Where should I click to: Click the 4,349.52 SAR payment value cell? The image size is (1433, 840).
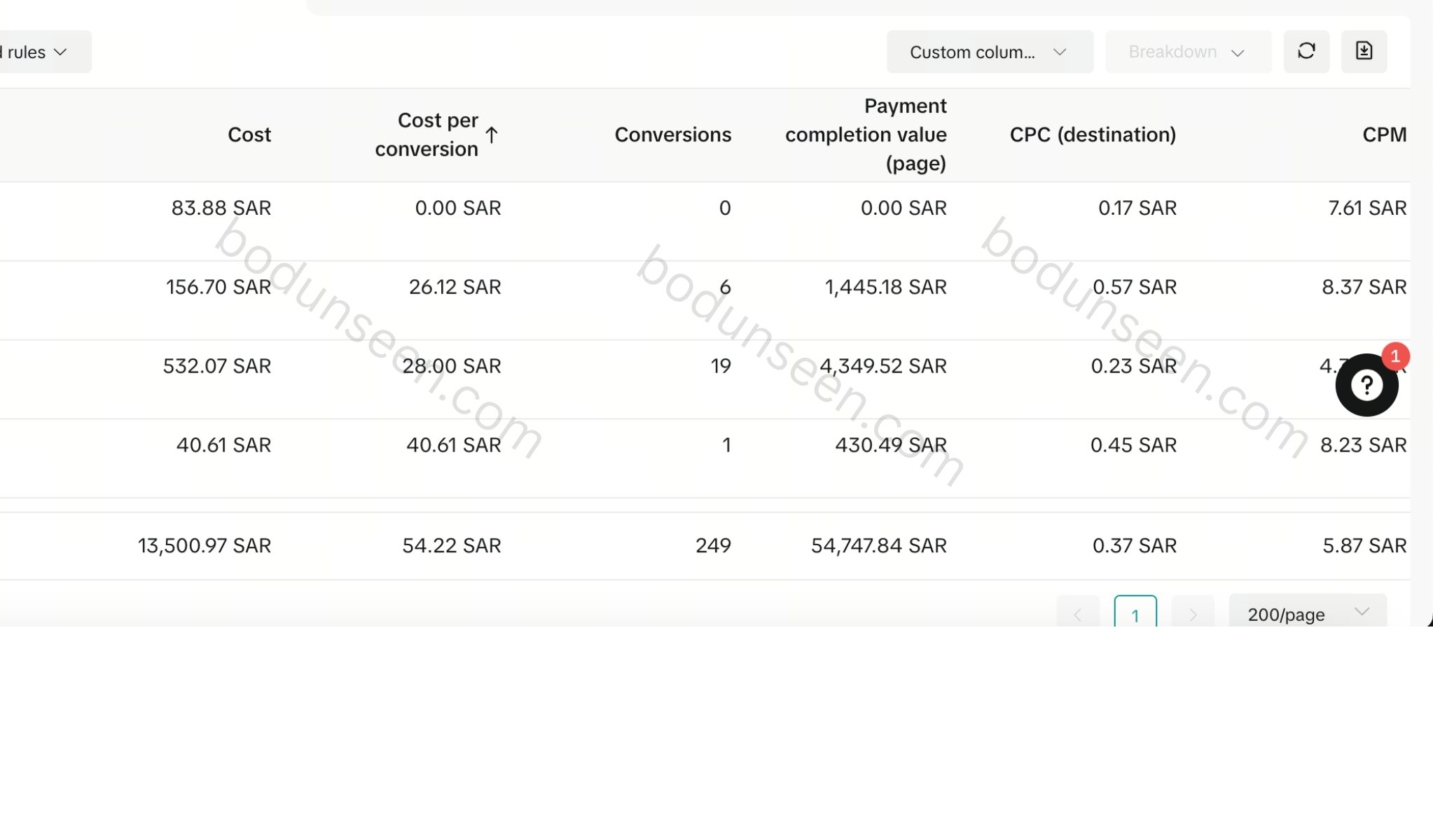coord(882,366)
